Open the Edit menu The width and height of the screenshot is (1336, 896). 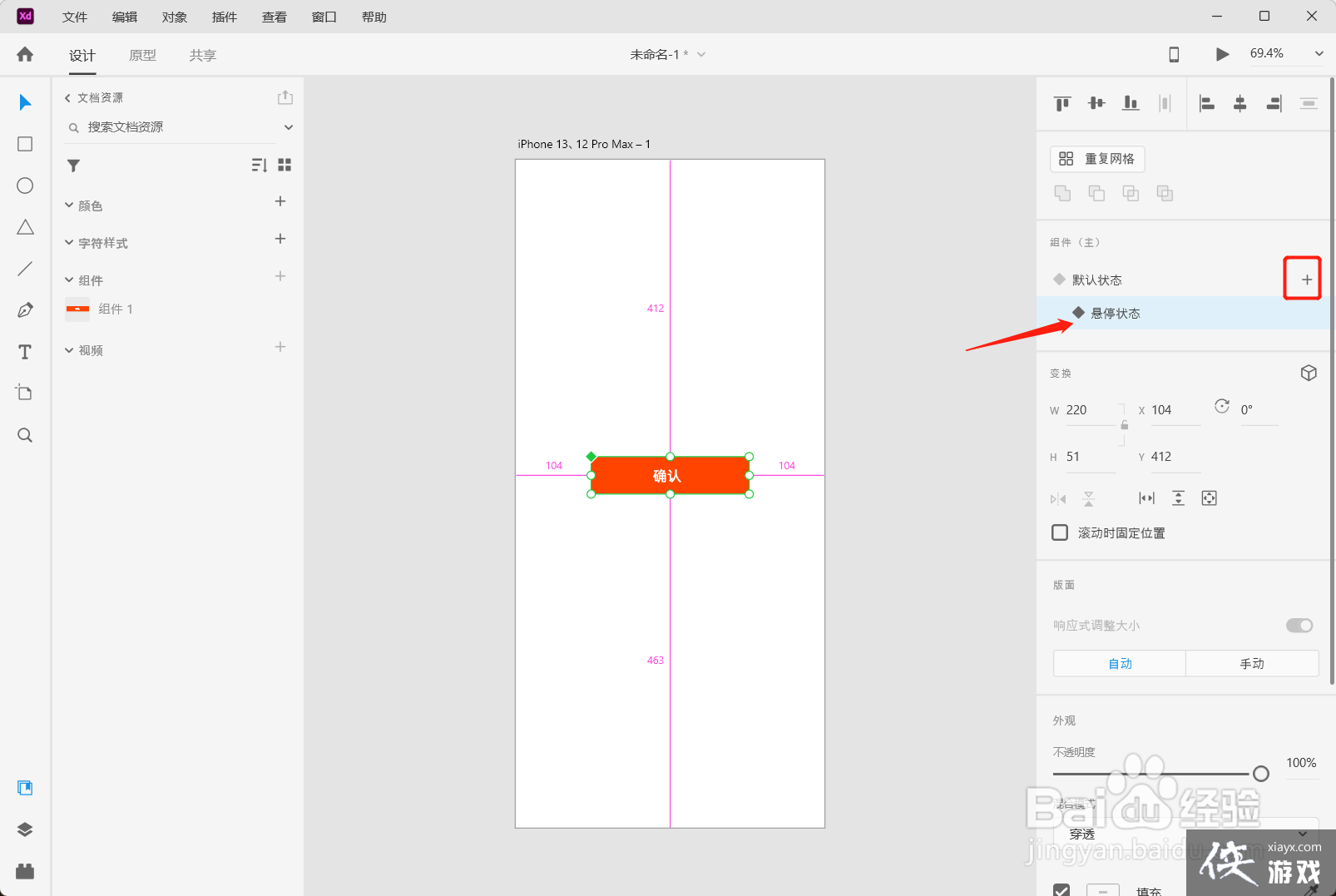pos(125,17)
